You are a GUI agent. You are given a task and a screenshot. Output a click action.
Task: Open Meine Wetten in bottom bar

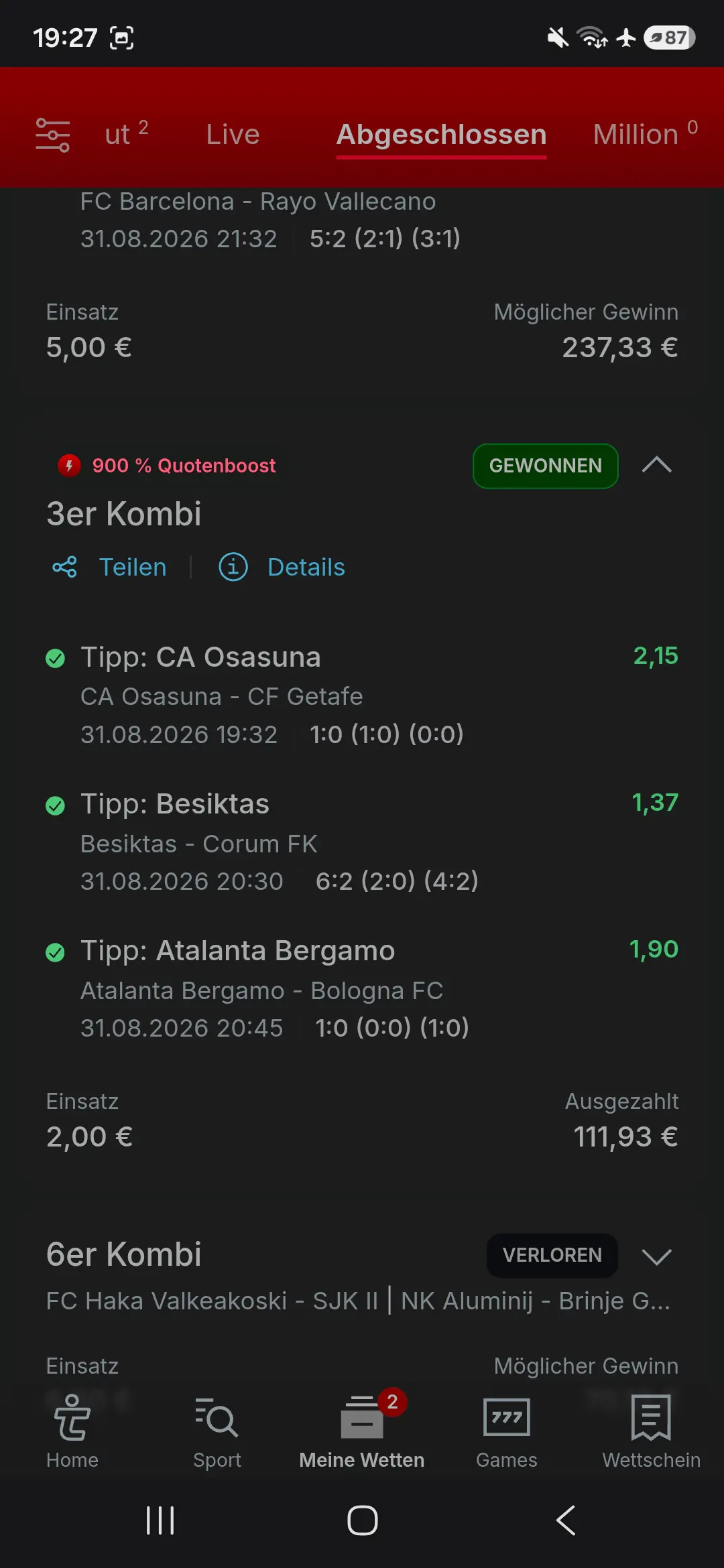(362, 1431)
